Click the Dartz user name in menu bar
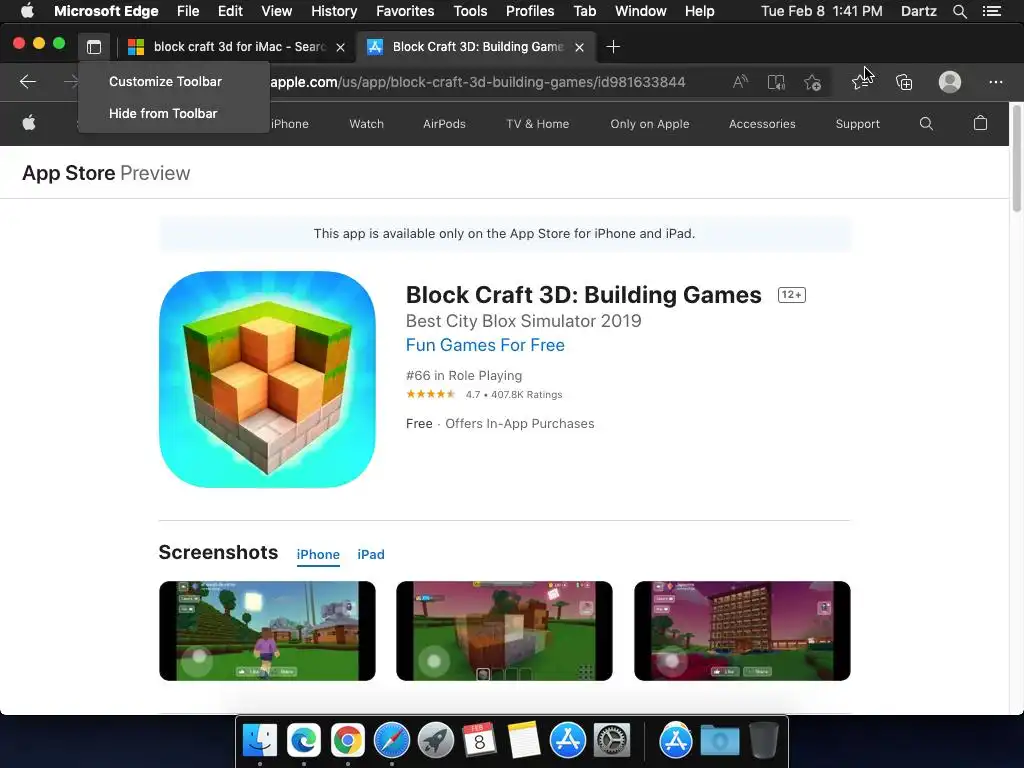 [918, 11]
